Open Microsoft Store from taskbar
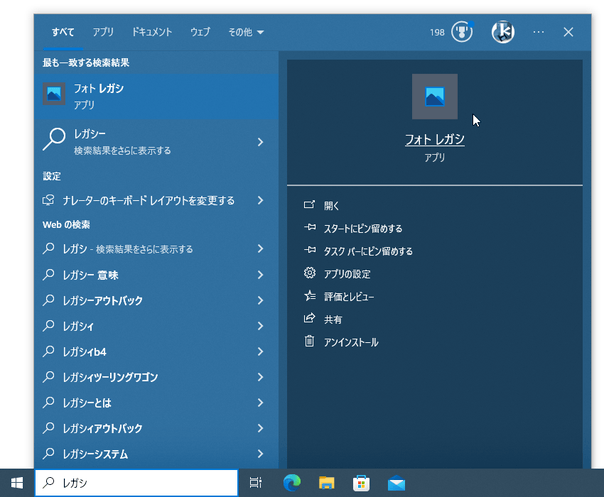The image size is (604, 497). coord(361,483)
